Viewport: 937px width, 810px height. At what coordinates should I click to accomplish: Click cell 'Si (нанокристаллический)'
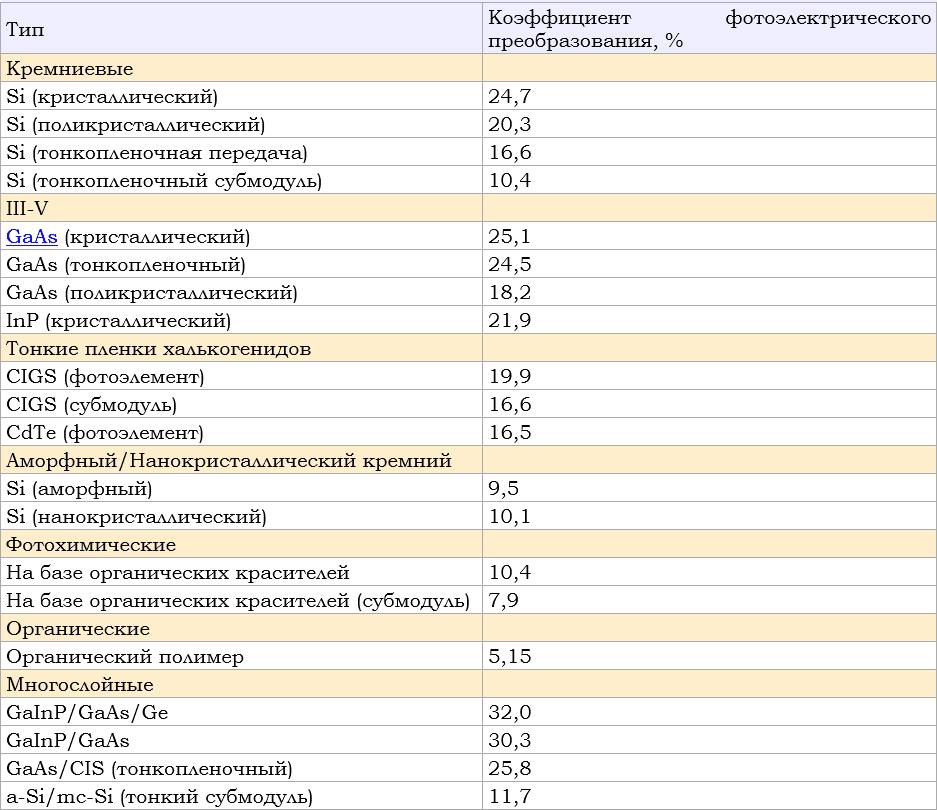pos(241,516)
